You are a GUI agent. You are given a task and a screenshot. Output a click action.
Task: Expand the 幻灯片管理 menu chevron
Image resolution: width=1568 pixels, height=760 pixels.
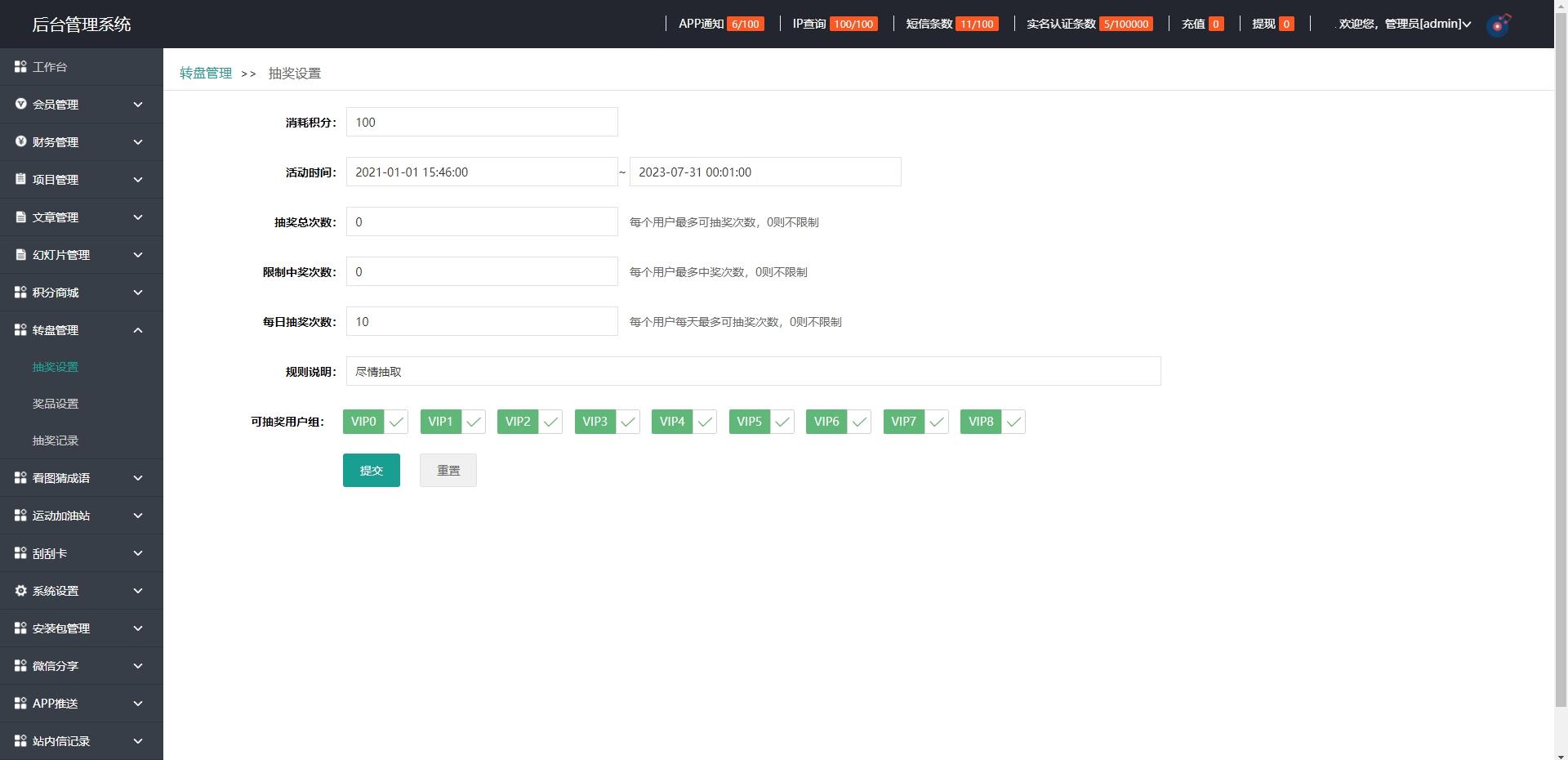click(x=138, y=255)
